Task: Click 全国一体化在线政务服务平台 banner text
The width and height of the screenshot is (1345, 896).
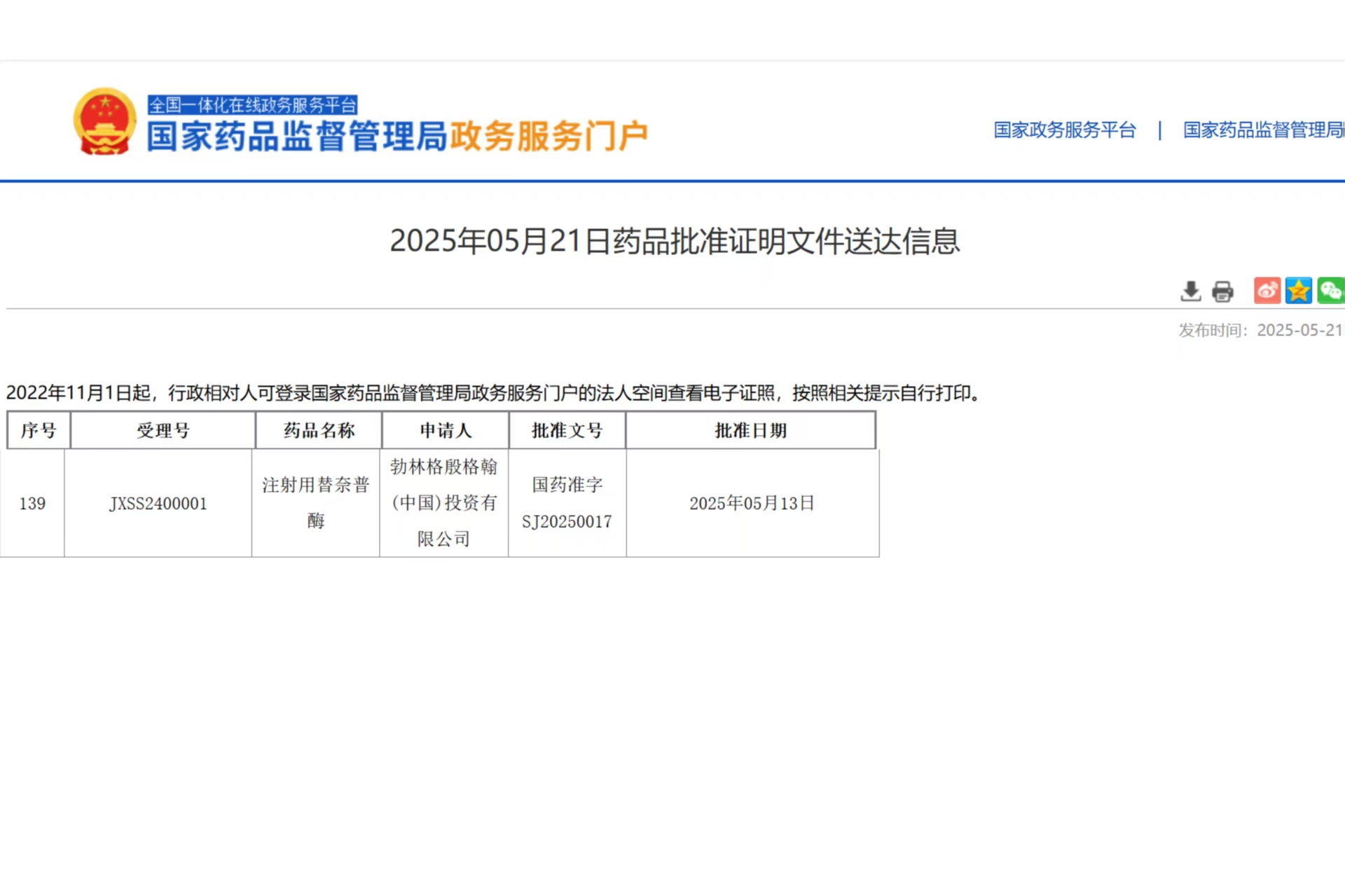Action: [x=253, y=105]
